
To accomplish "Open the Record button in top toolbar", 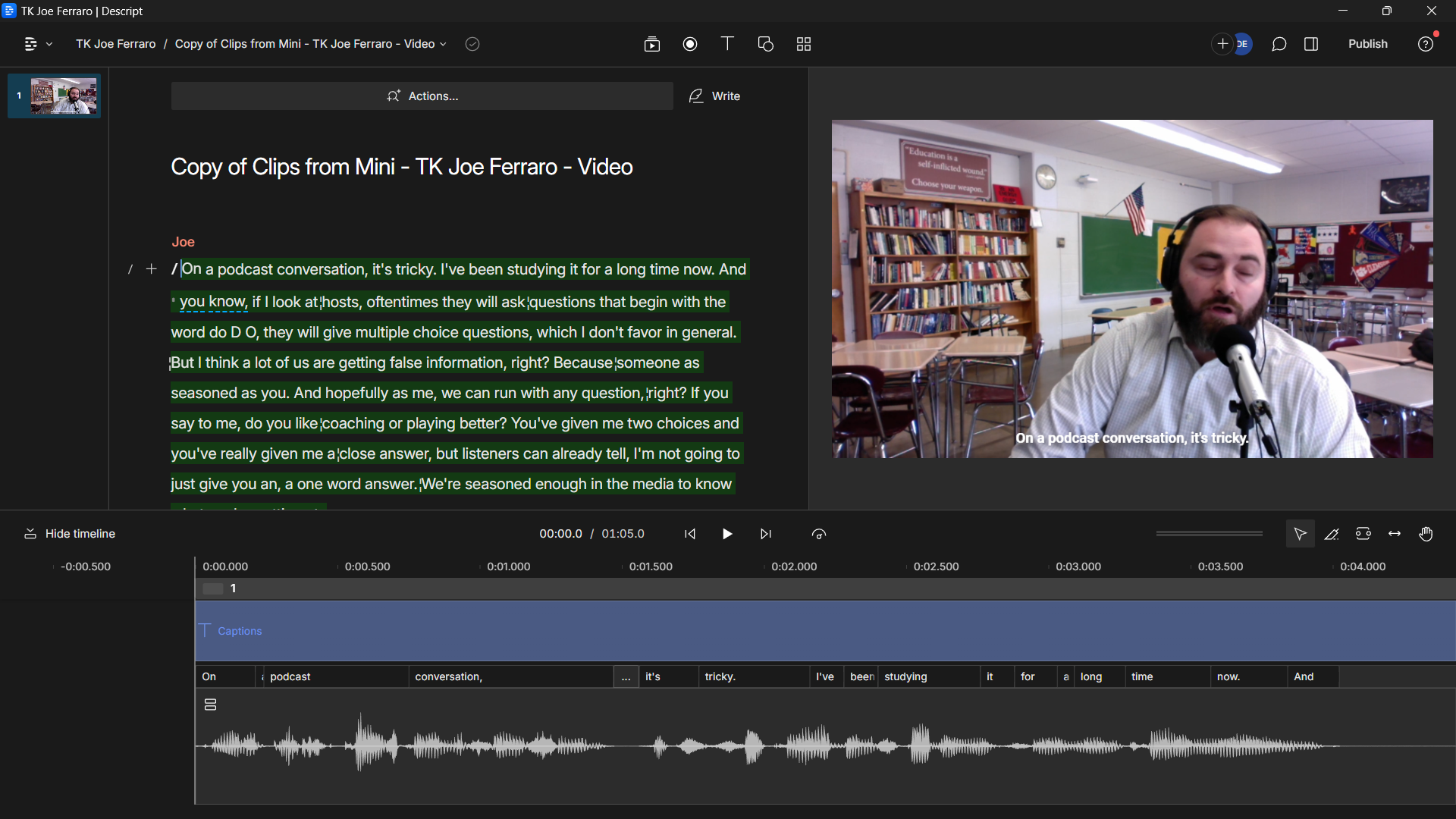I will (x=690, y=44).
